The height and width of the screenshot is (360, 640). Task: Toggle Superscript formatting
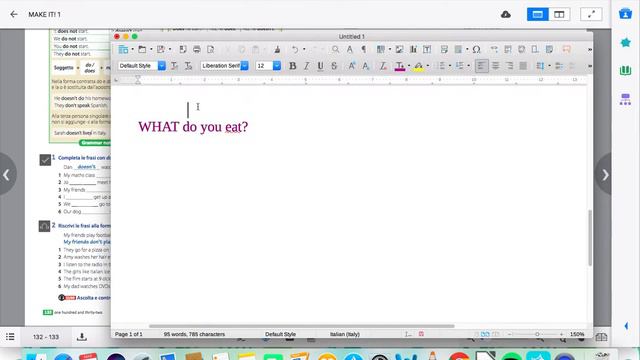click(x=351, y=66)
